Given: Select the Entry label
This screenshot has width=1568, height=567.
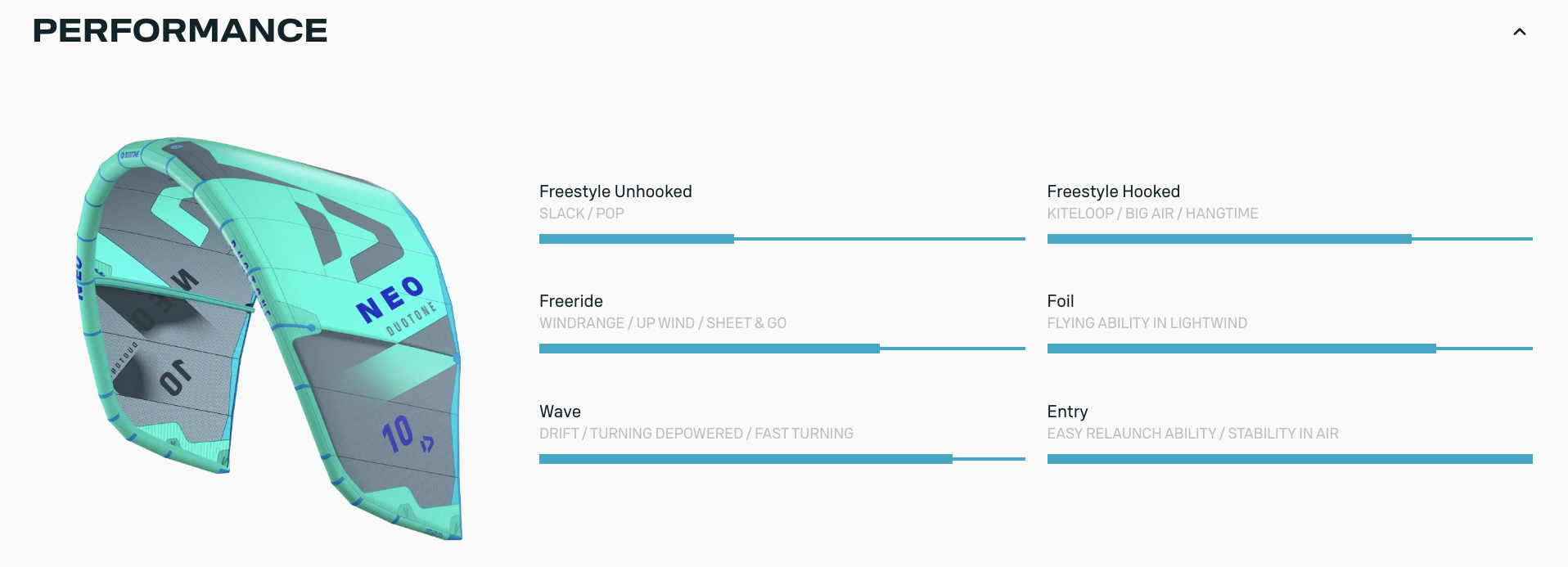Looking at the screenshot, I should coord(1068,412).
